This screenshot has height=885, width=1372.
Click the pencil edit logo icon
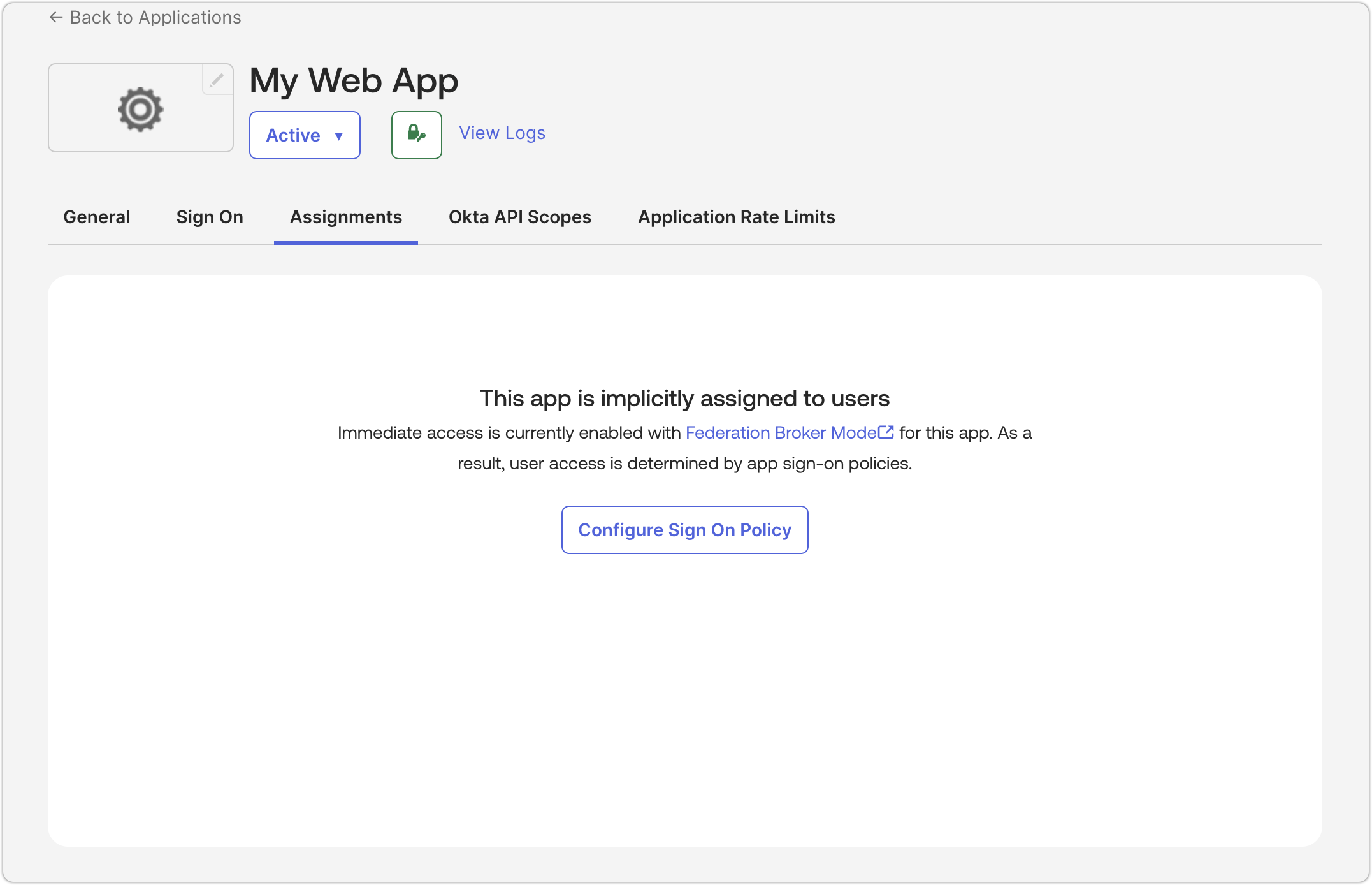pyautogui.click(x=217, y=80)
